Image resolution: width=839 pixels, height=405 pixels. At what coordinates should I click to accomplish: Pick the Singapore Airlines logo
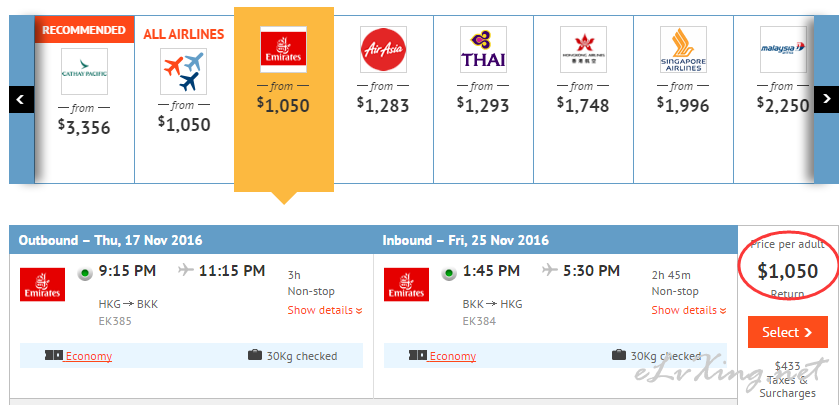683,49
